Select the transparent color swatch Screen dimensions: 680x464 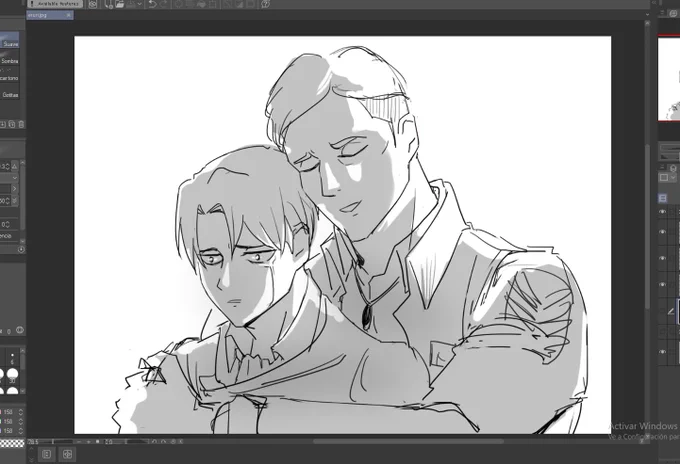pyautogui.click(x=12, y=443)
